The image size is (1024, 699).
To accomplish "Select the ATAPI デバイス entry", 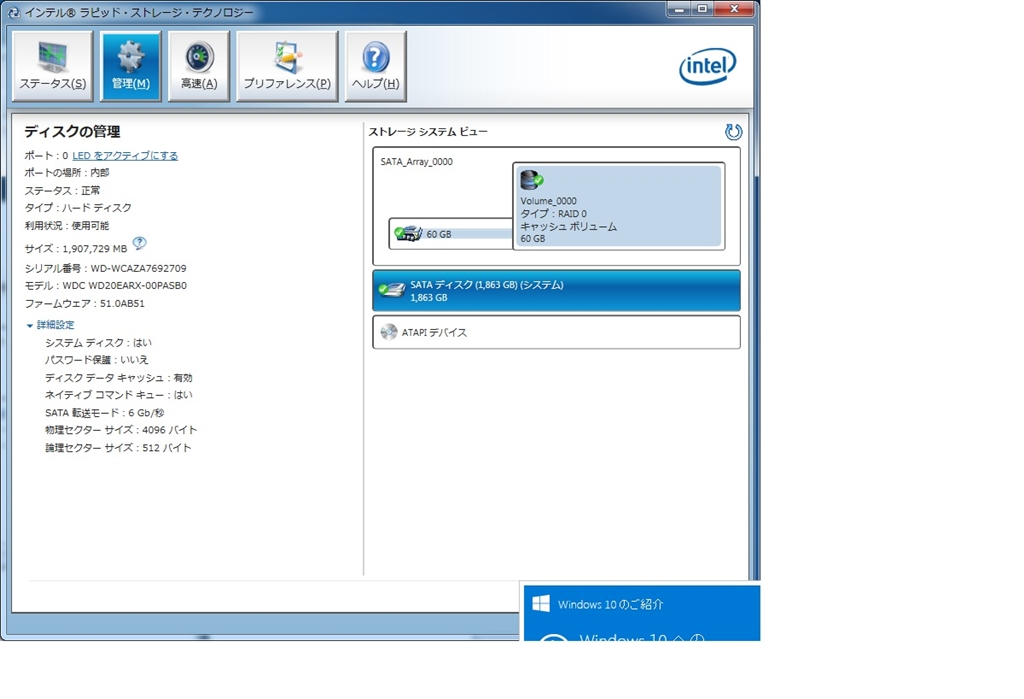I will [x=556, y=332].
